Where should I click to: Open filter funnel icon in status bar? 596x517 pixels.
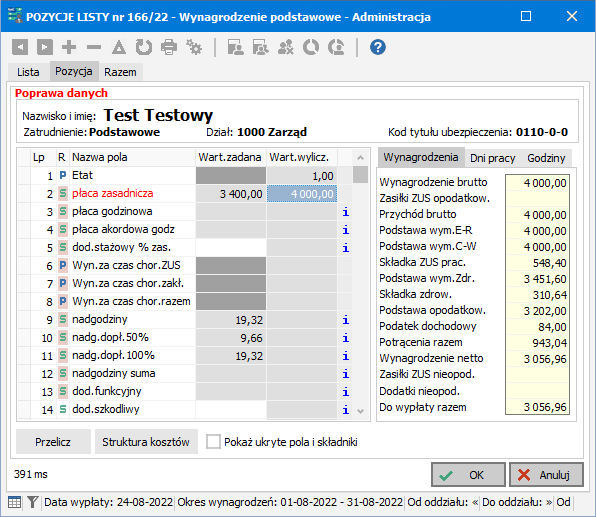[x=33, y=502]
